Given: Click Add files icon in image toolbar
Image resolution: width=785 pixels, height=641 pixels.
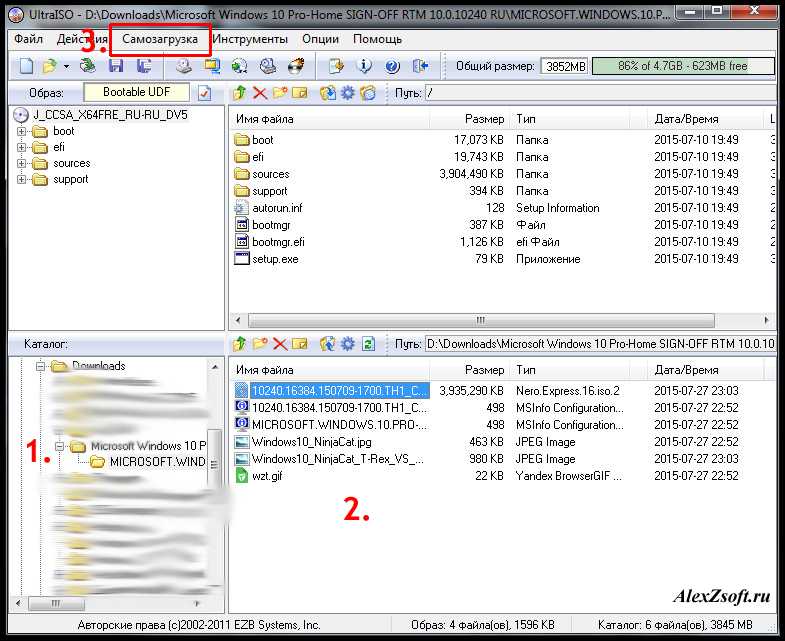Looking at the screenshot, I should click(x=328, y=93).
